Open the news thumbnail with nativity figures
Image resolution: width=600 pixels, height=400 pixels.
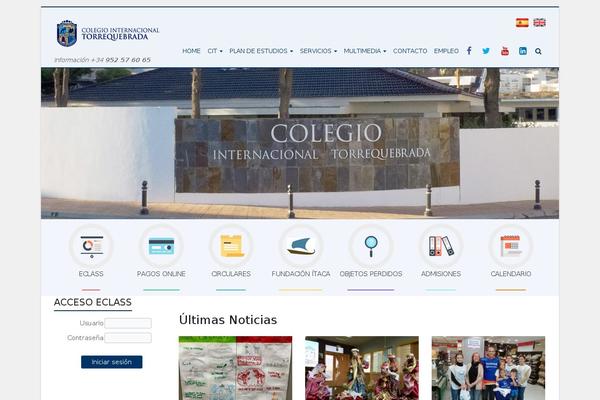362,368
